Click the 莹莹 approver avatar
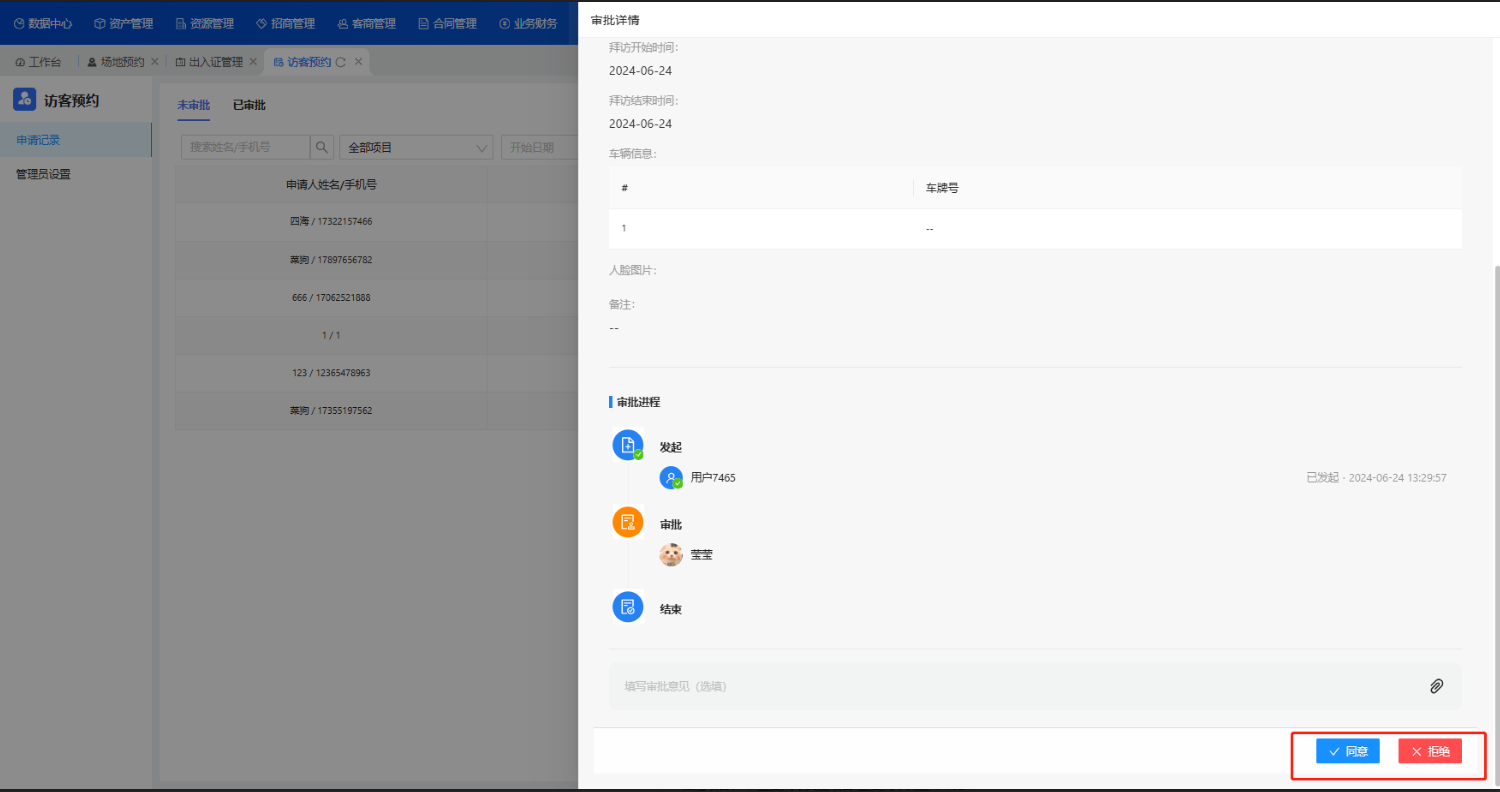 [x=671, y=554]
